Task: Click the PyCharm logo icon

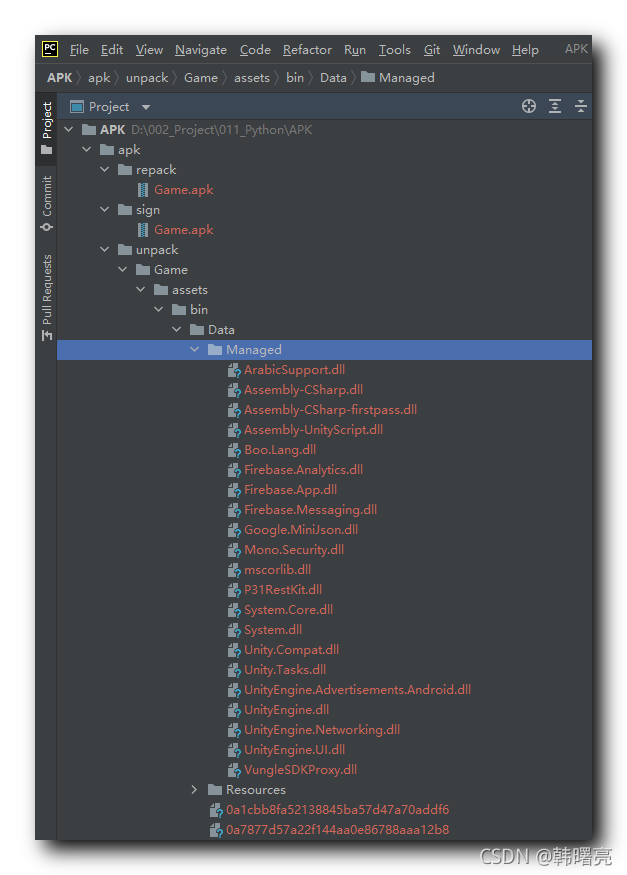Action: pos(50,49)
